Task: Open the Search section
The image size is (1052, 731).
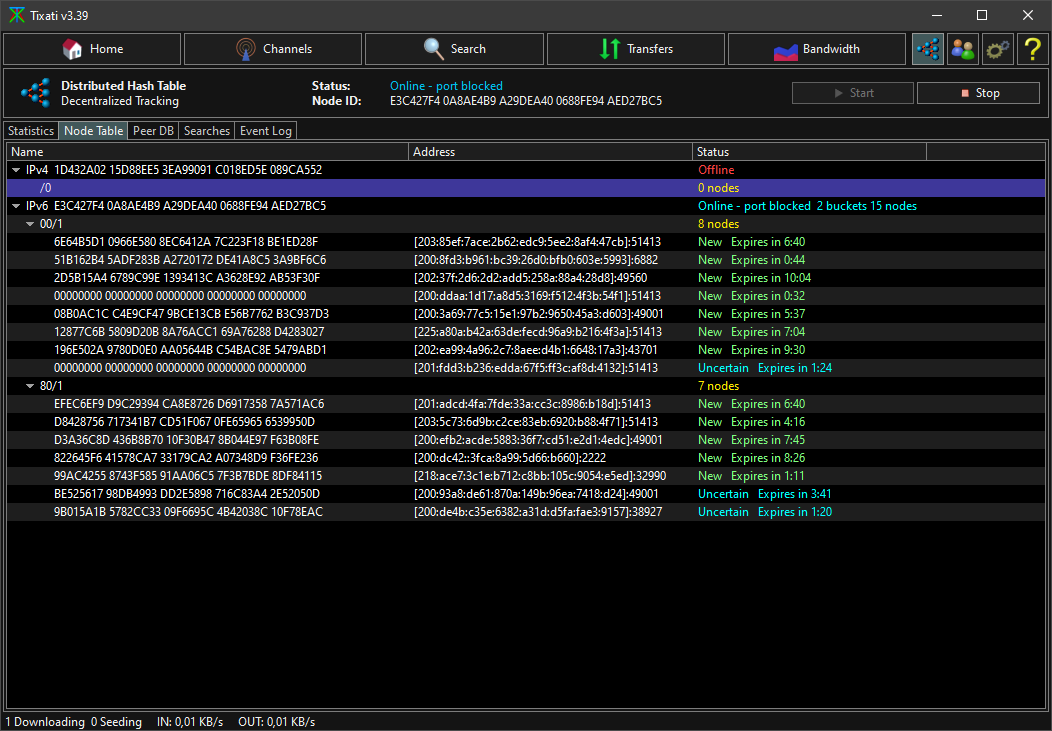Action: pos(455,49)
